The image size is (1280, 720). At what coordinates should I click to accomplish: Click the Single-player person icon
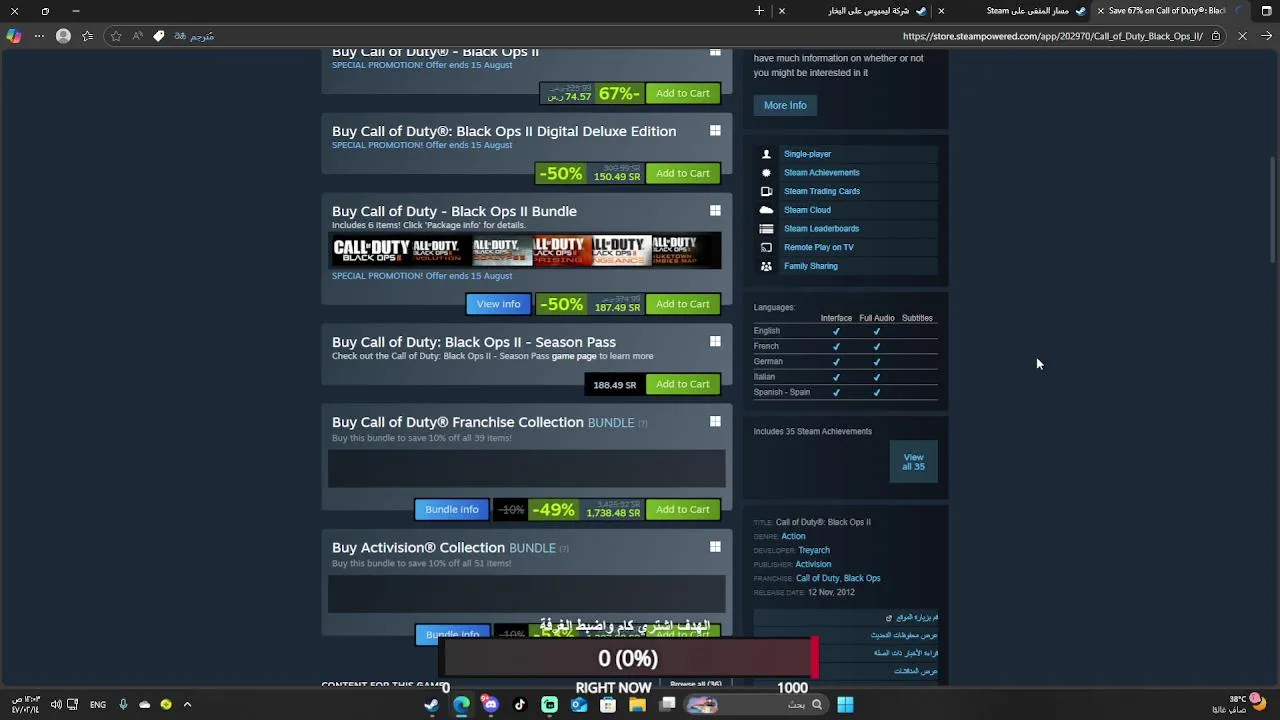coord(766,154)
